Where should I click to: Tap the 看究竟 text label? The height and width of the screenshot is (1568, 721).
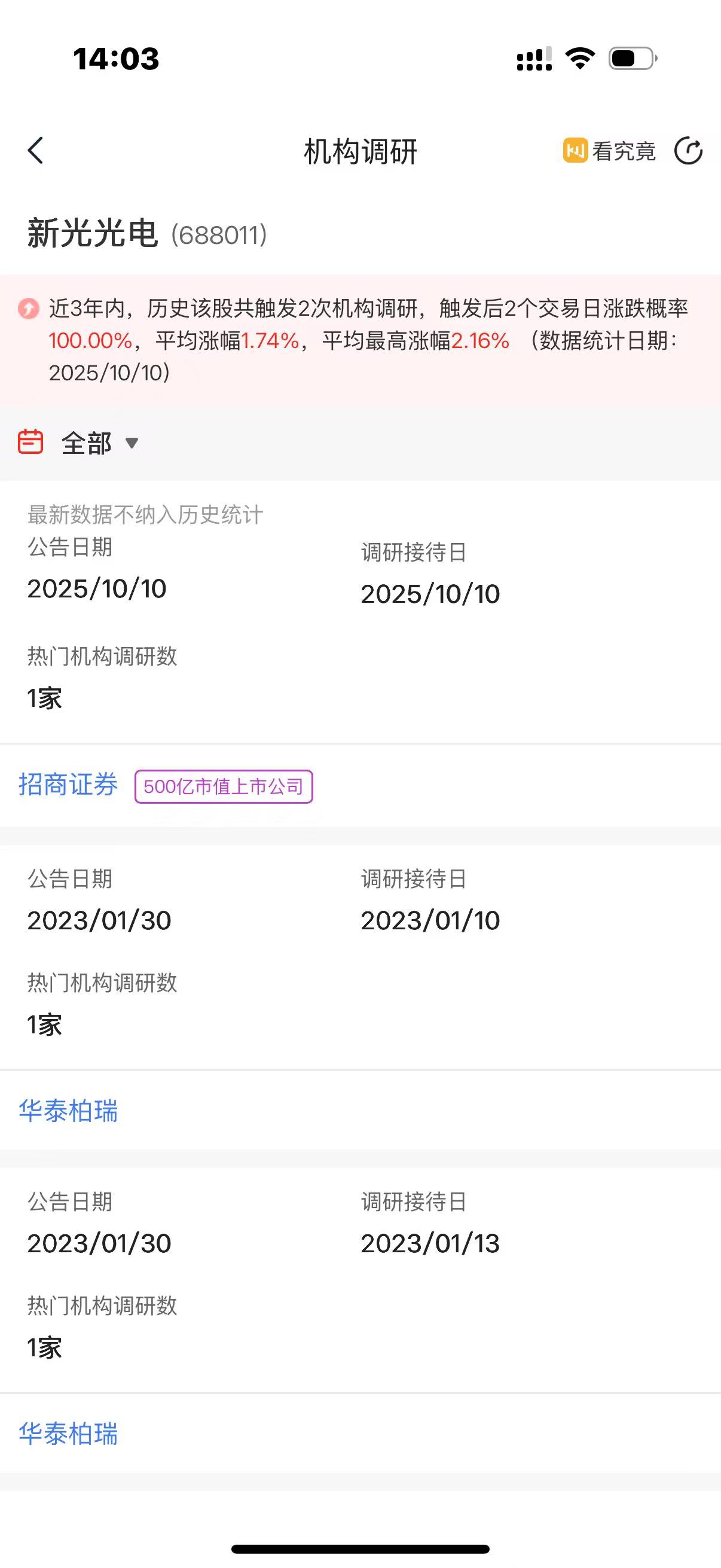pos(624,151)
